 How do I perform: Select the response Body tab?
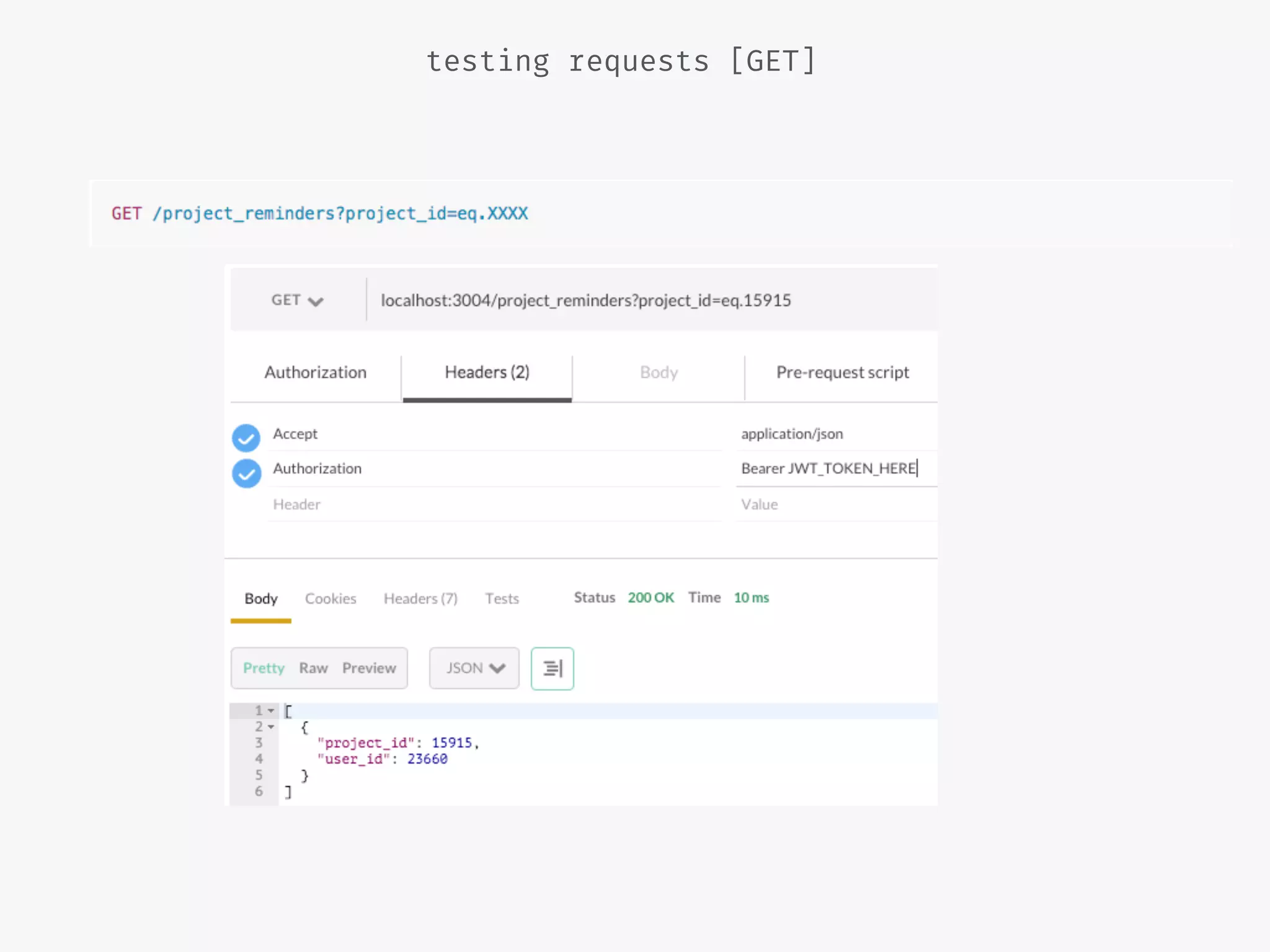click(261, 599)
